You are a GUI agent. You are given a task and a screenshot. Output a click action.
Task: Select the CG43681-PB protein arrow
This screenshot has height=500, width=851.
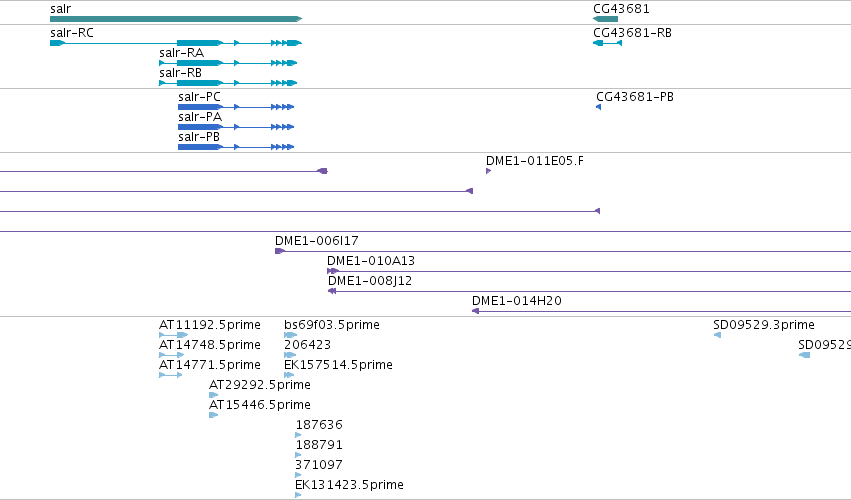tap(599, 107)
